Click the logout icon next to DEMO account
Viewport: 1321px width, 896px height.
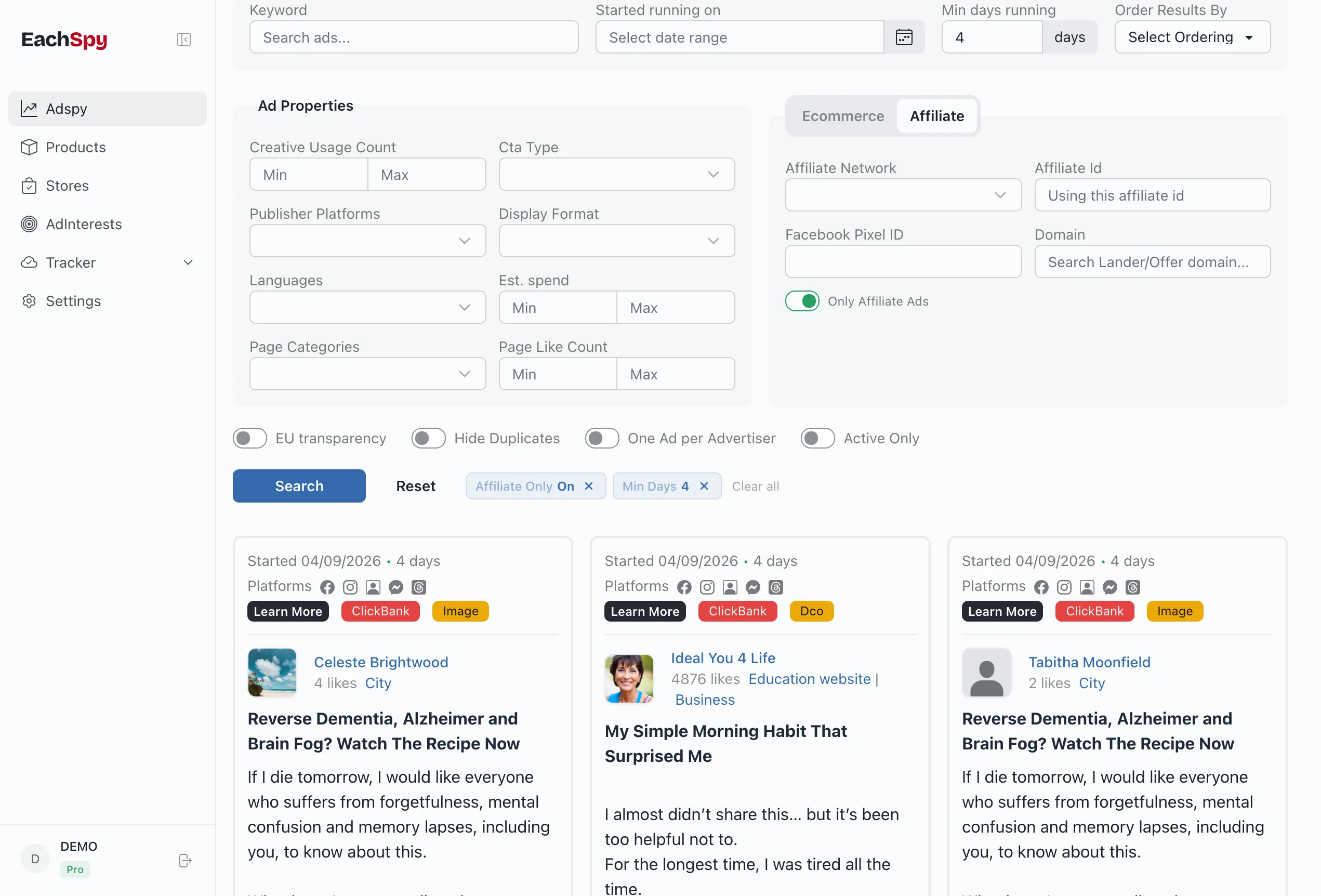coord(184,860)
